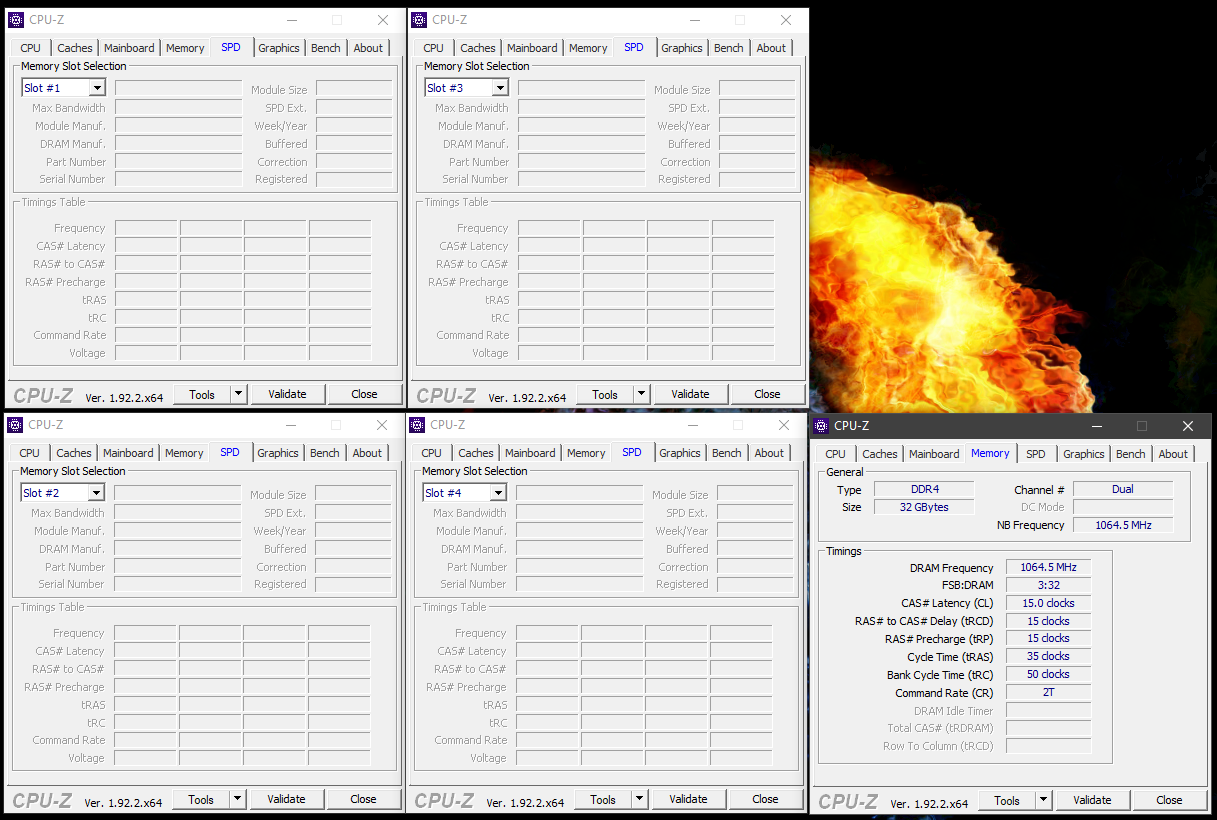Click Close button in Slot #3 window
Screen dimensions: 1217x820
(767, 394)
